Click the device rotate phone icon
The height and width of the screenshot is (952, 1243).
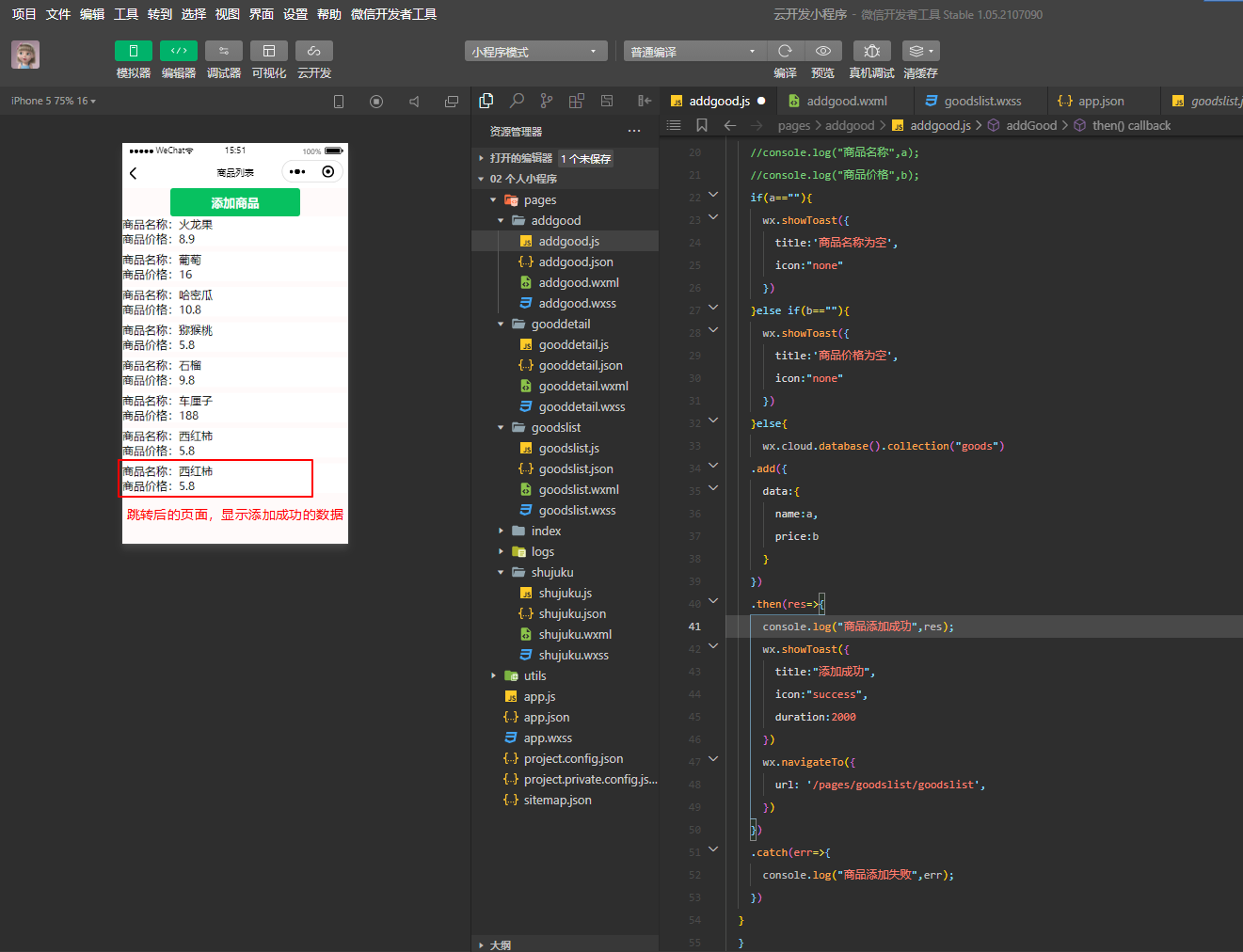339,102
